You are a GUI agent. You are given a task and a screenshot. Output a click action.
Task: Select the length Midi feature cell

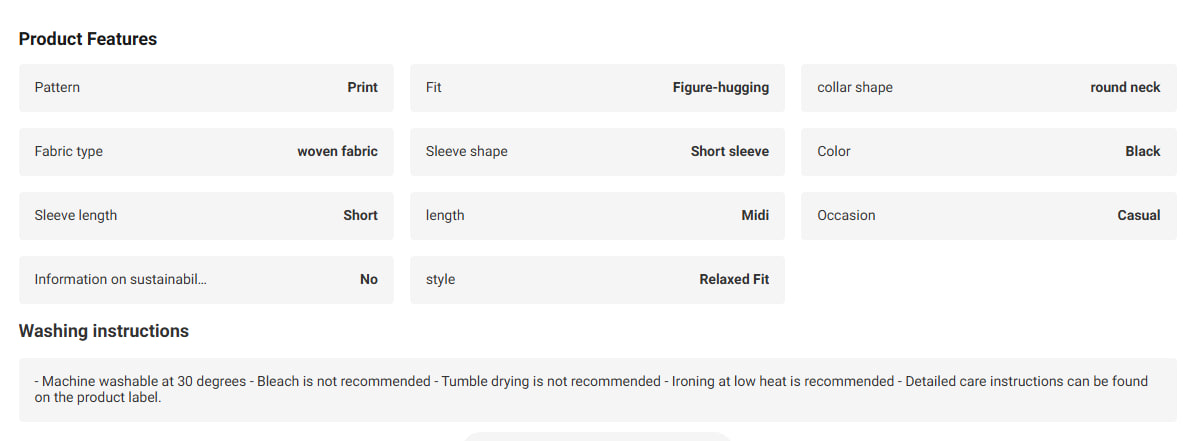coord(597,216)
